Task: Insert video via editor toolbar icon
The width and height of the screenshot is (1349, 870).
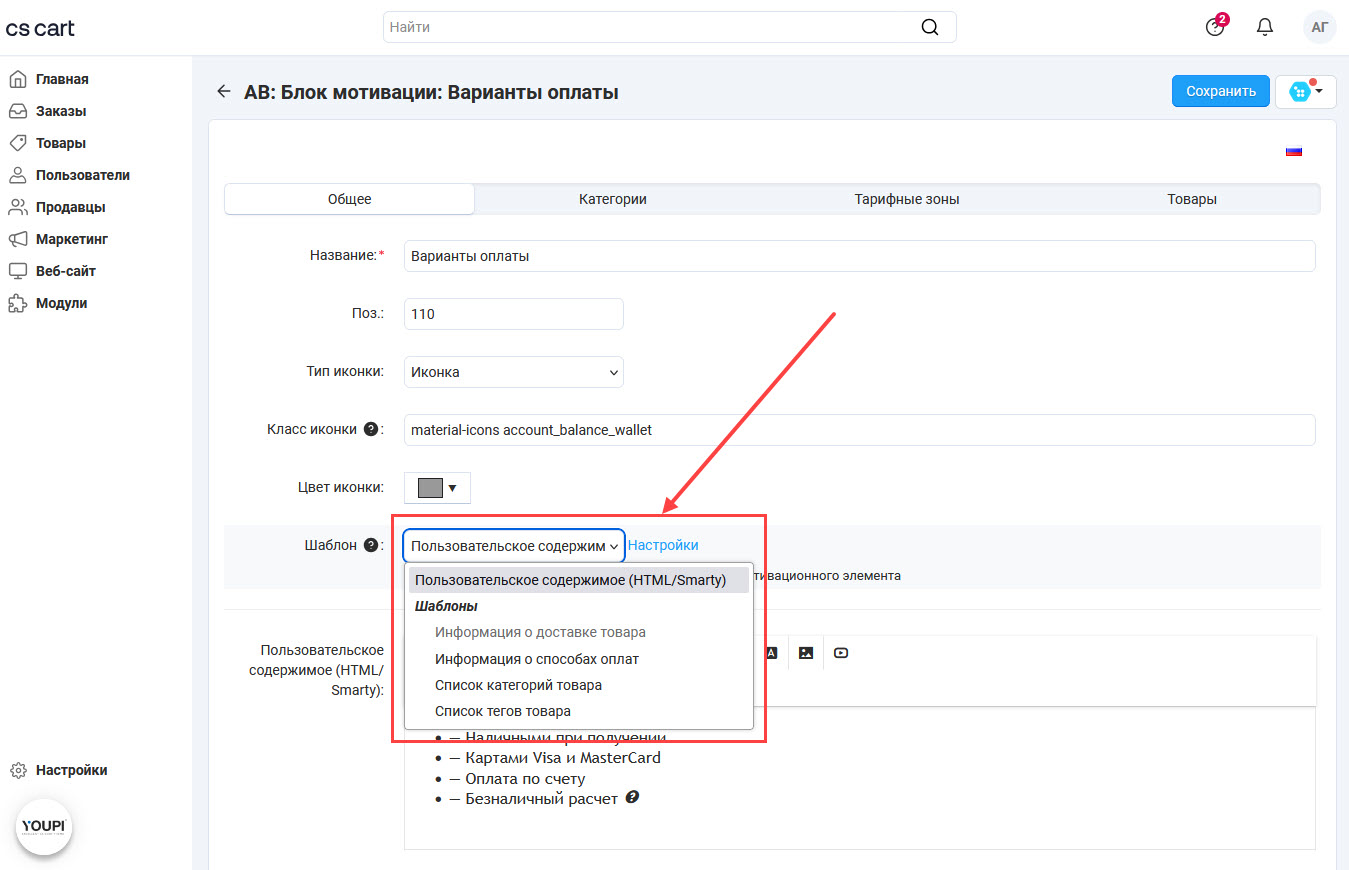Action: (x=841, y=653)
